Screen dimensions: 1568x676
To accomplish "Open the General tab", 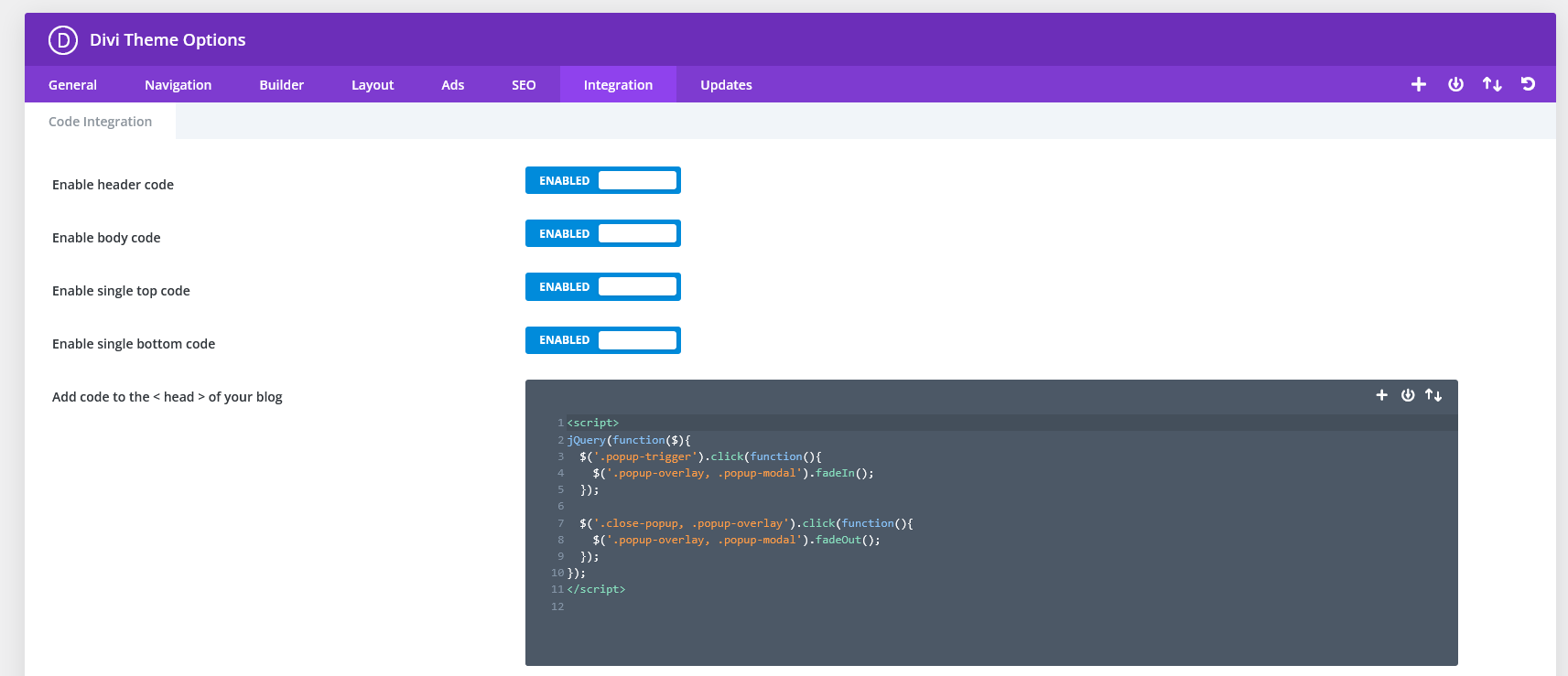I will tap(72, 85).
